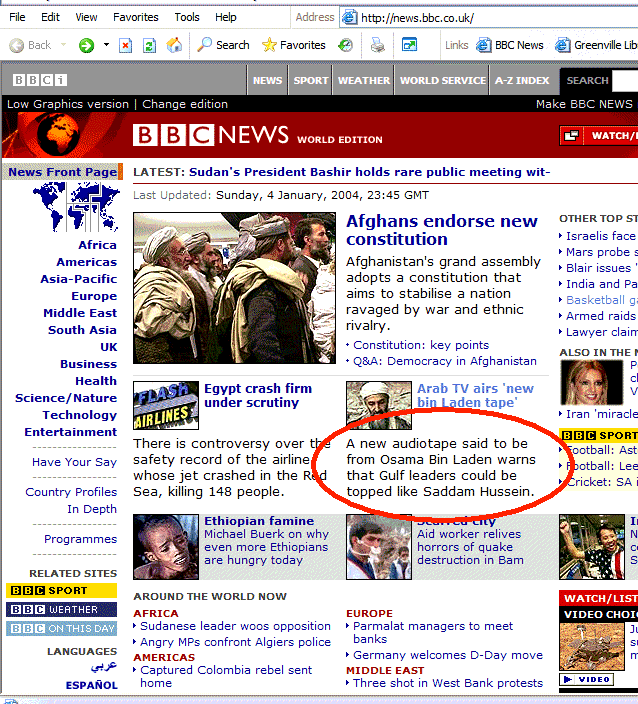
Task: Click the globe graphic in the BBC News banner
Action: (x=58, y=134)
